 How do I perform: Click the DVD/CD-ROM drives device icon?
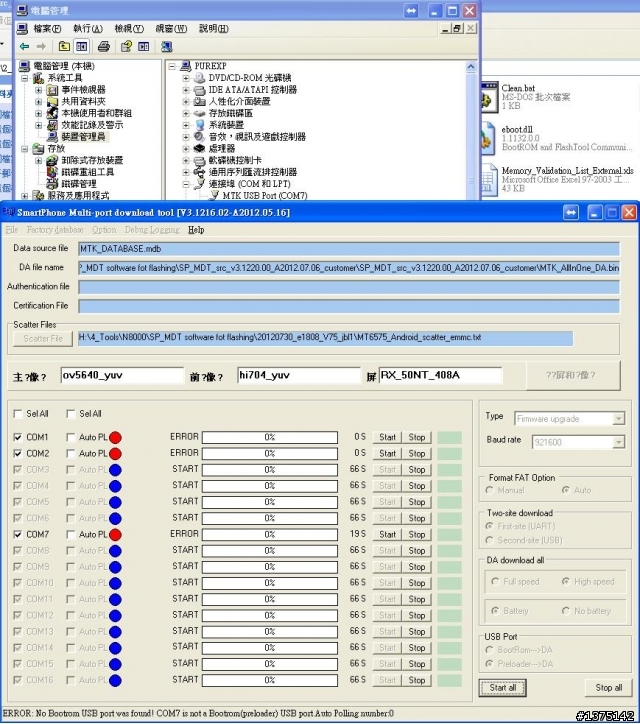pyautogui.click(x=200, y=77)
